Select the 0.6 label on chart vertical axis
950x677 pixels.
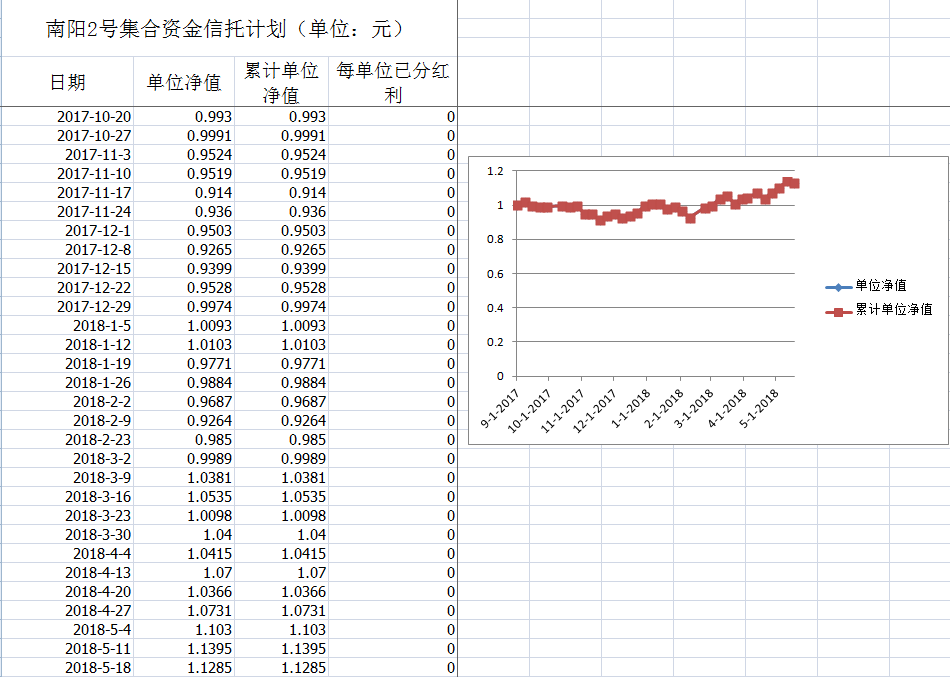click(x=495, y=274)
